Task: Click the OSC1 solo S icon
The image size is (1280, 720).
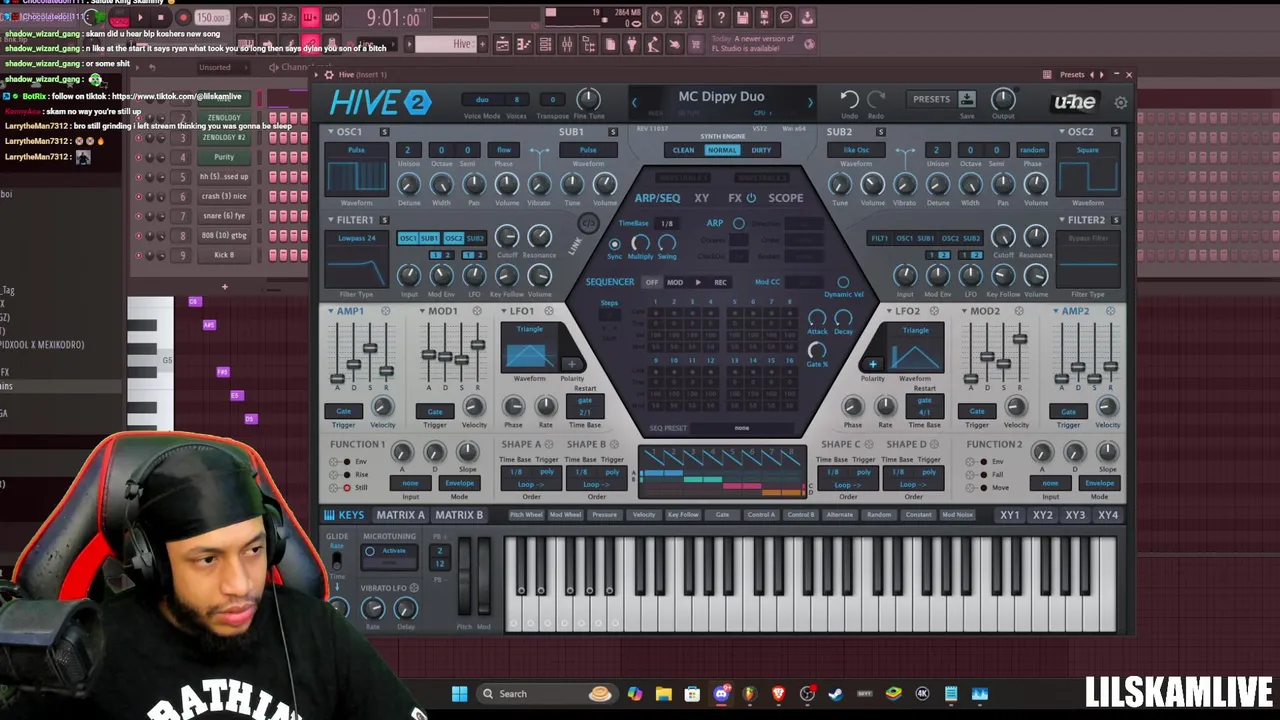Action: pyautogui.click(x=384, y=132)
